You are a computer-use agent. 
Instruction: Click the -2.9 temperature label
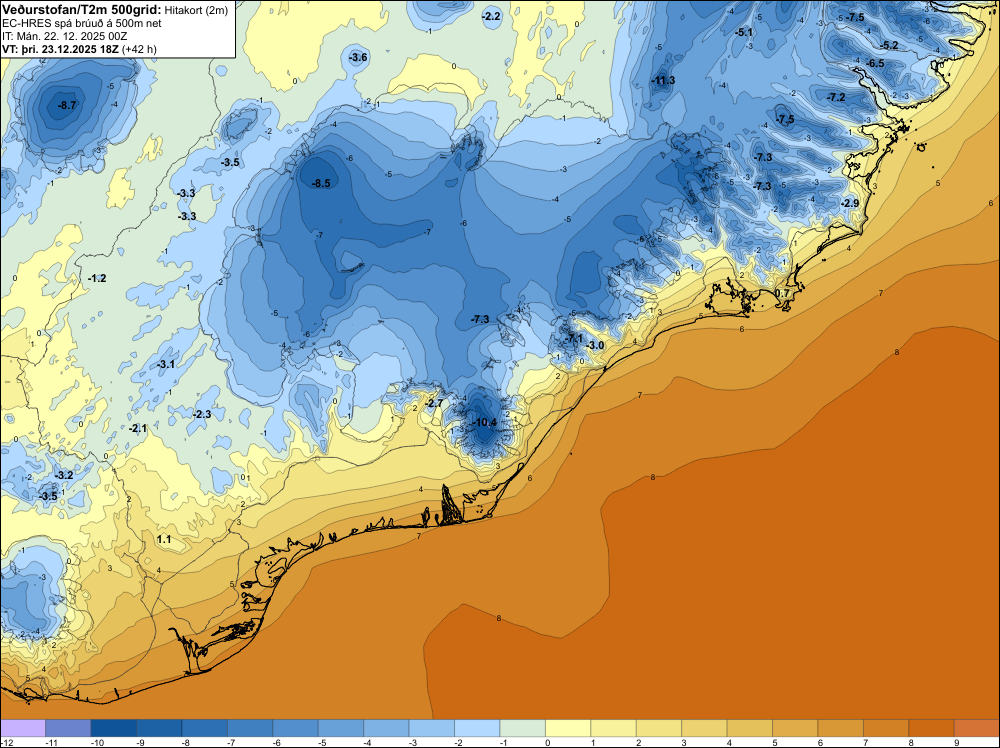coord(849,203)
